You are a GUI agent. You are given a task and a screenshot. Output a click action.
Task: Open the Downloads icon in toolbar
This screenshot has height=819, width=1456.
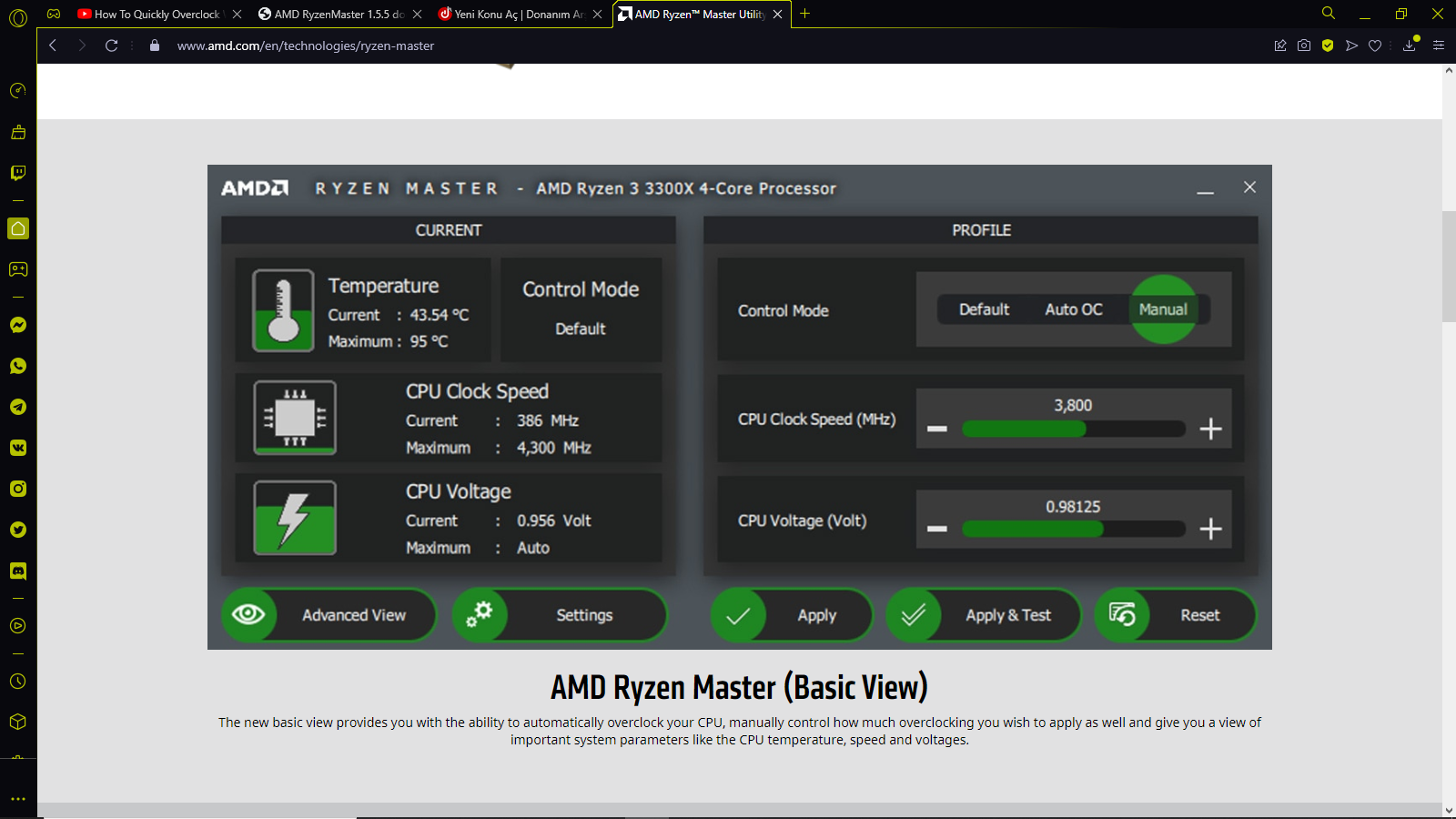click(x=1410, y=45)
